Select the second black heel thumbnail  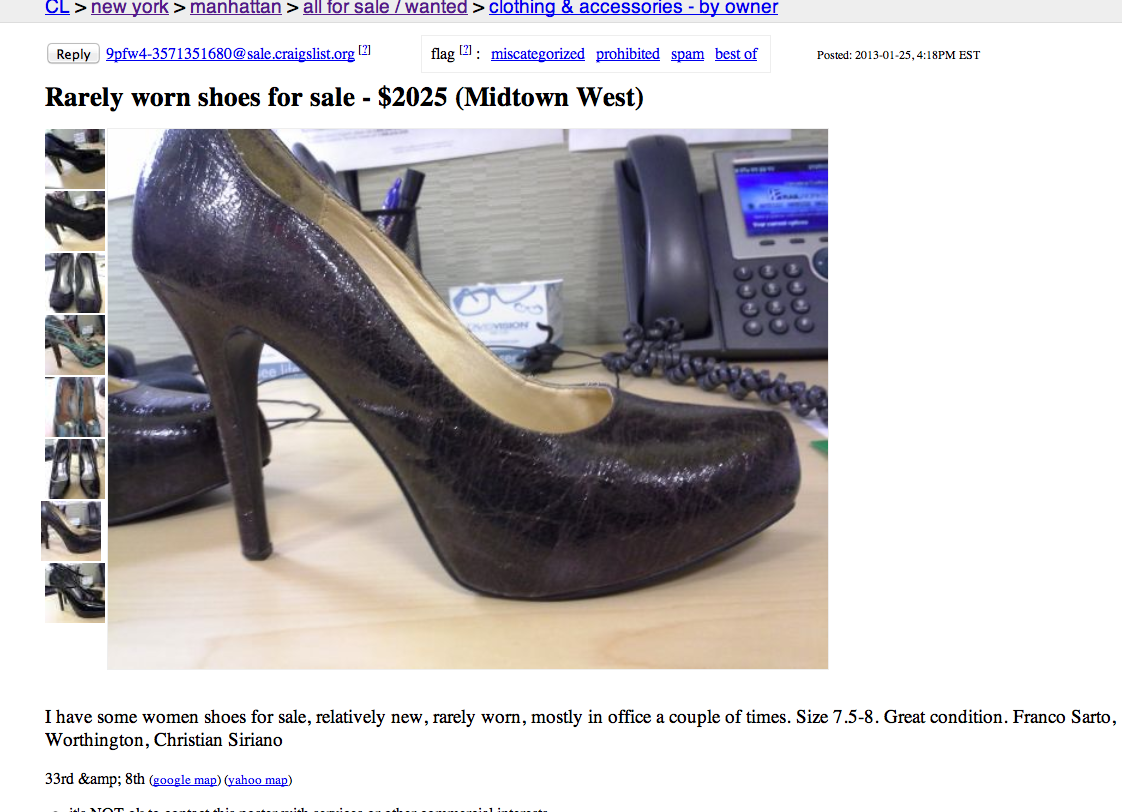[x=75, y=220]
